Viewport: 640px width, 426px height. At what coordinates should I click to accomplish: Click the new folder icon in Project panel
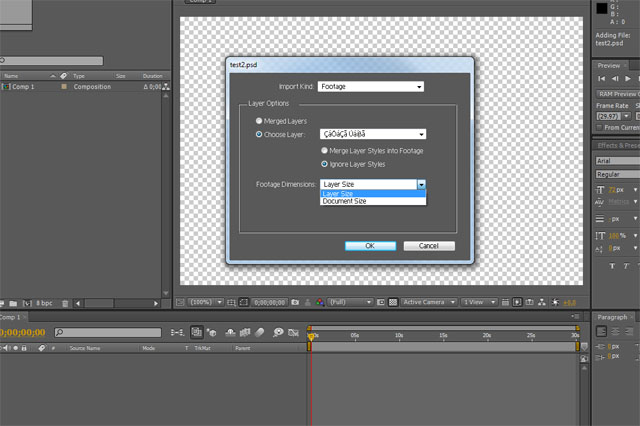[x=13, y=303]
